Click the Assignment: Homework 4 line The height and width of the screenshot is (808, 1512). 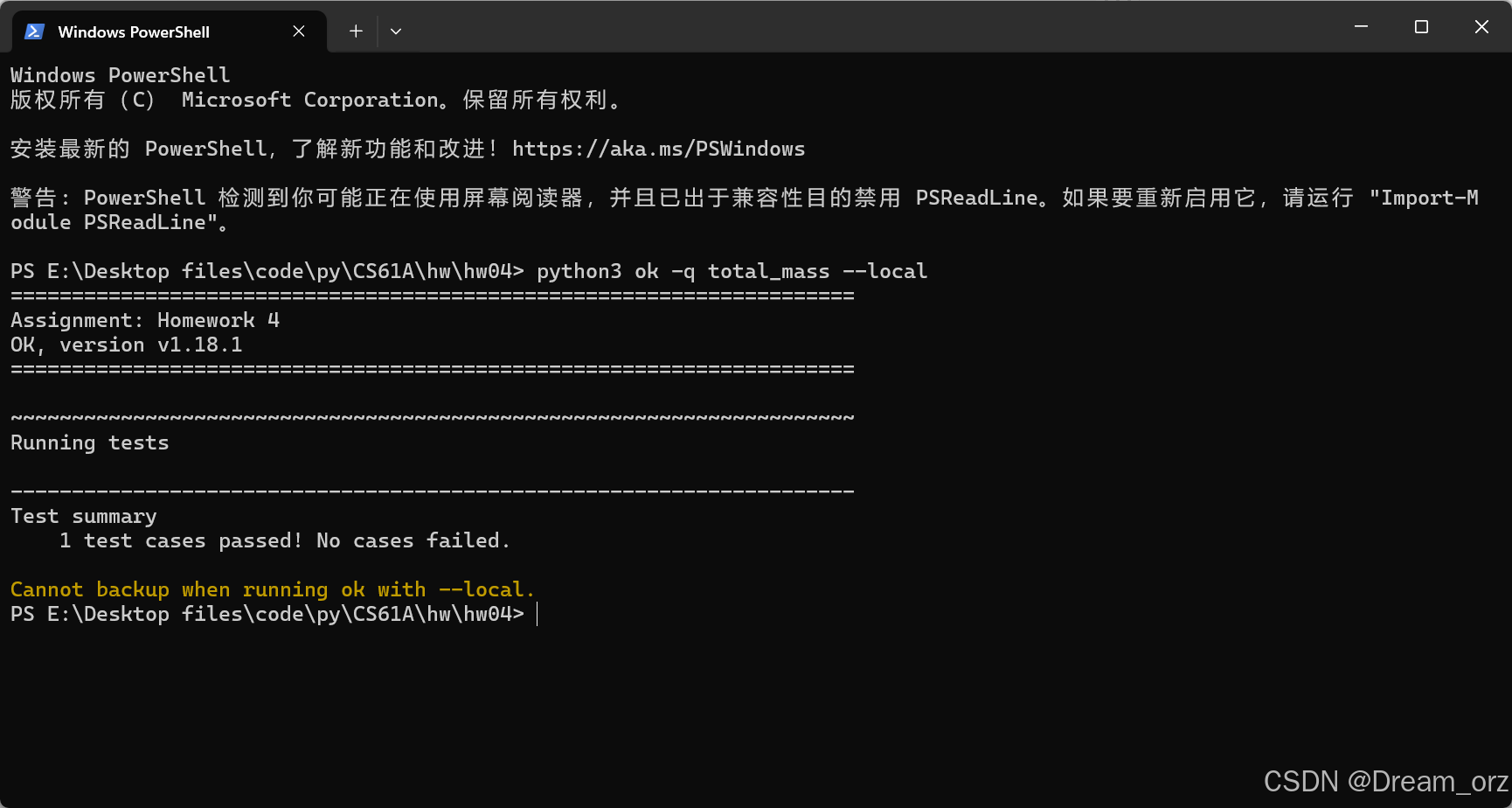click(144, 320)
